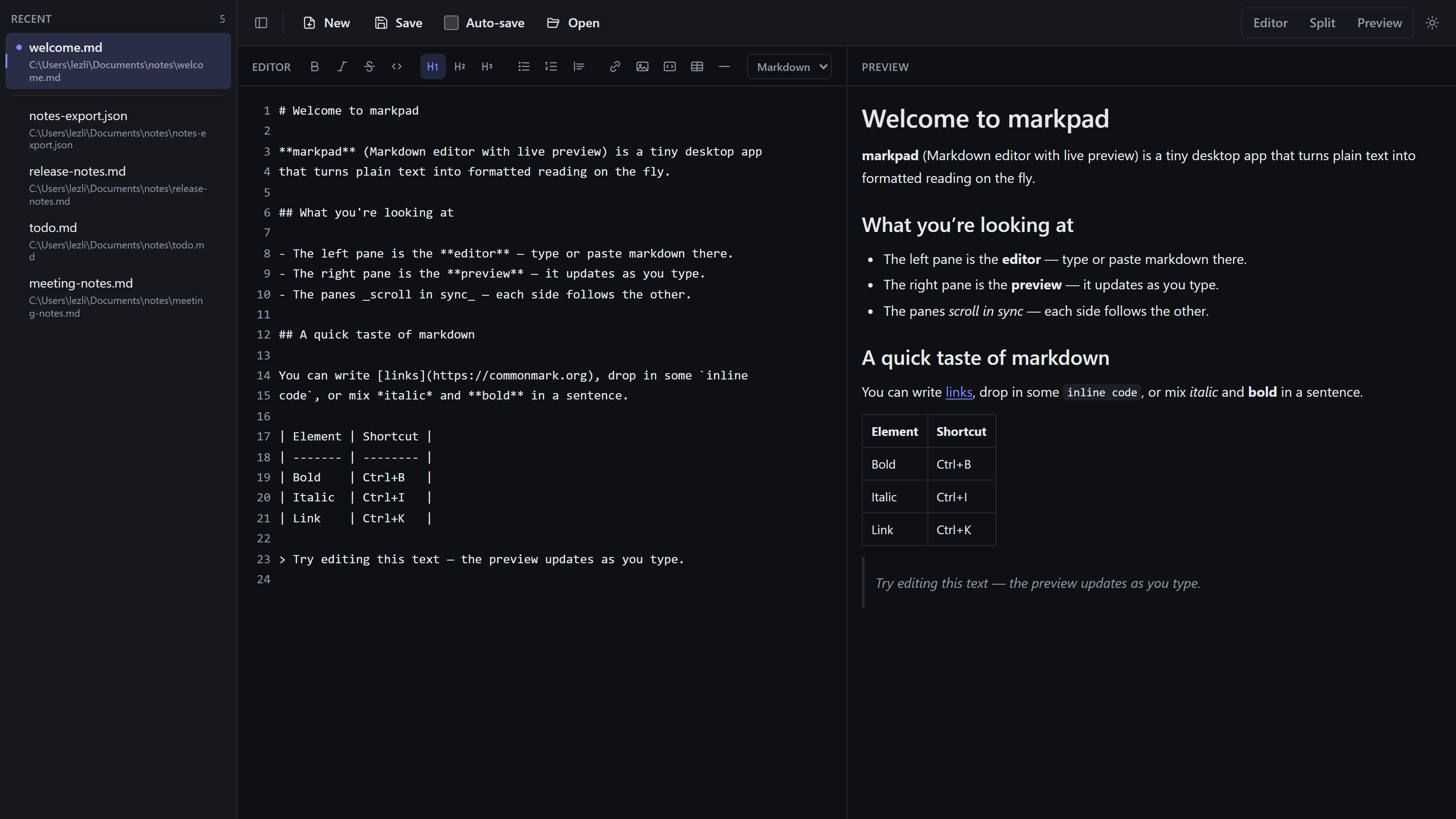Insert a table via grid icon
Image resolution: width=1456 pixels, height=819 pixels.
697,67
